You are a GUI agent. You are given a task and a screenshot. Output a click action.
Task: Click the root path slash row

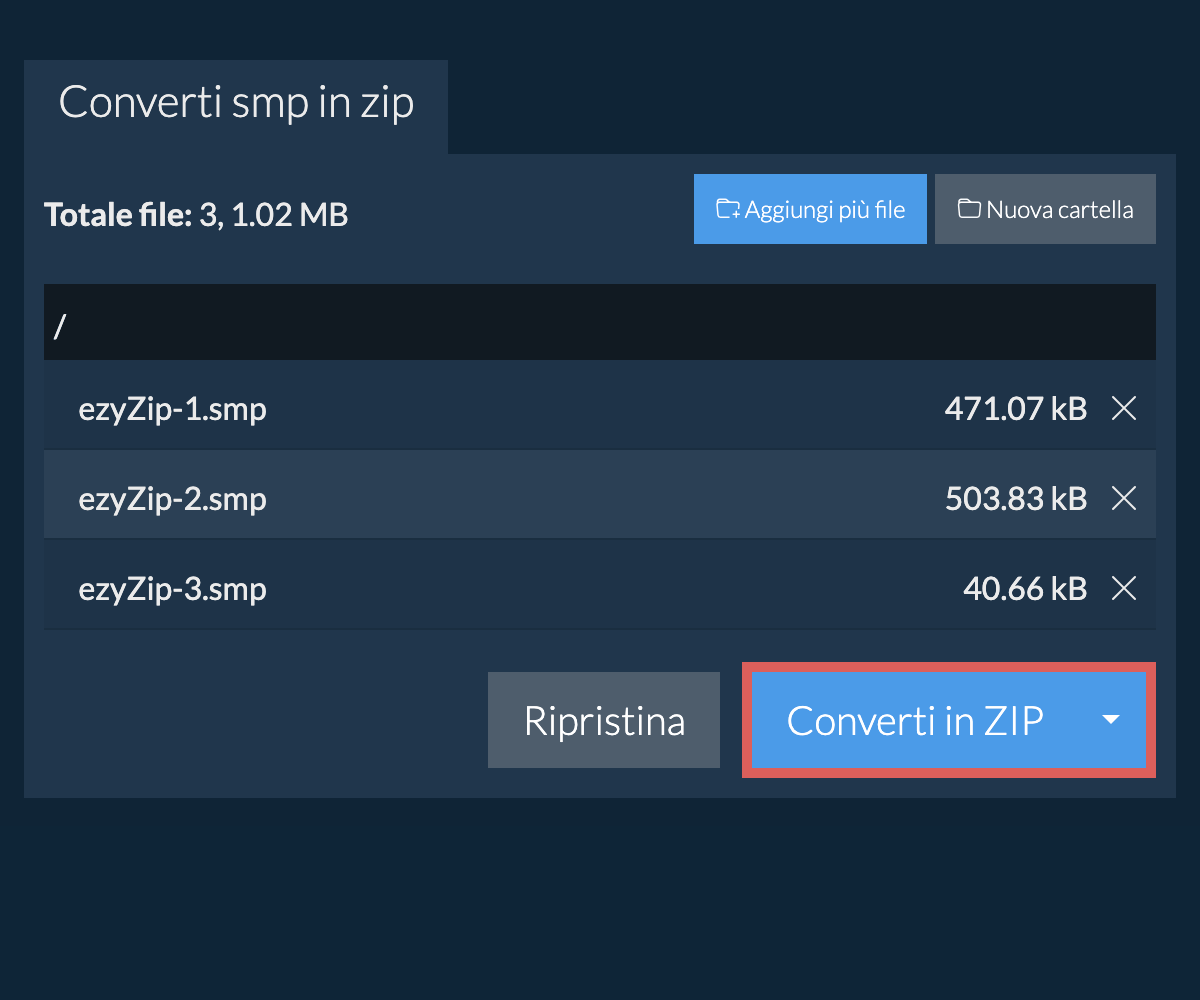point(599,322)
